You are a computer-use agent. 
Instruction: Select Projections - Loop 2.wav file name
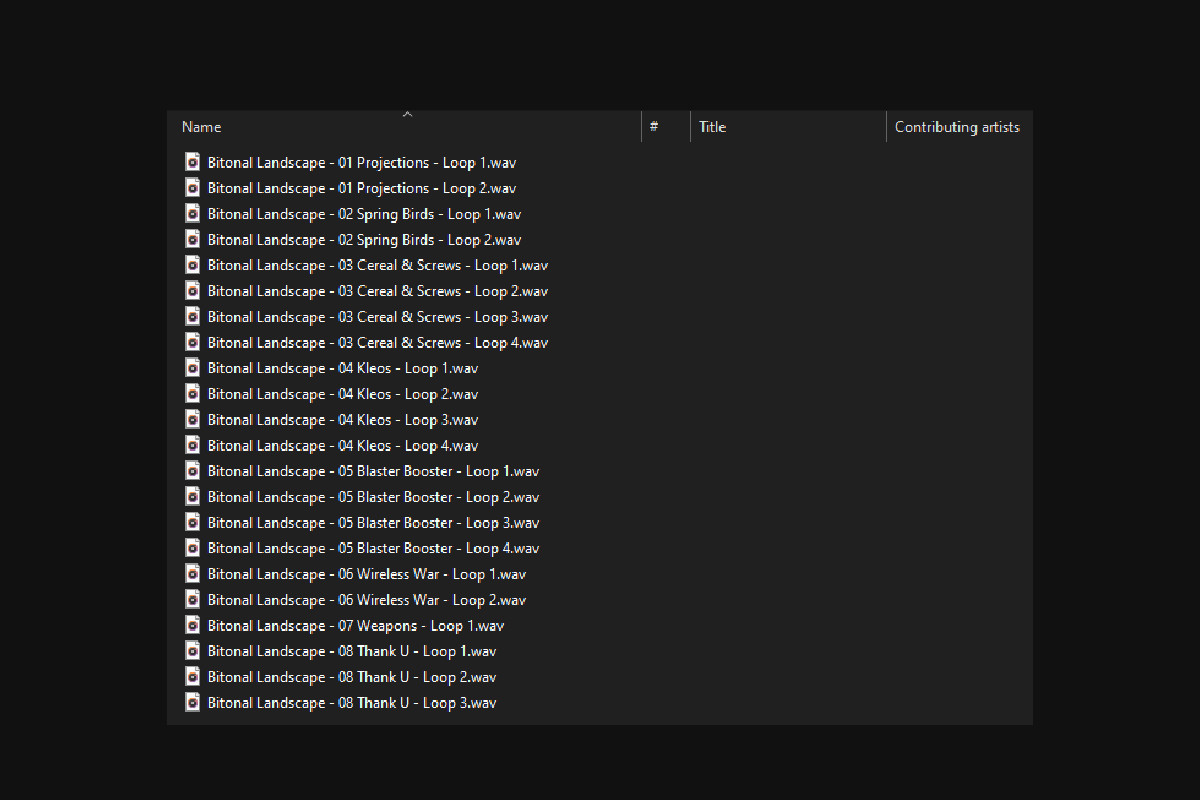pos(361,188)
